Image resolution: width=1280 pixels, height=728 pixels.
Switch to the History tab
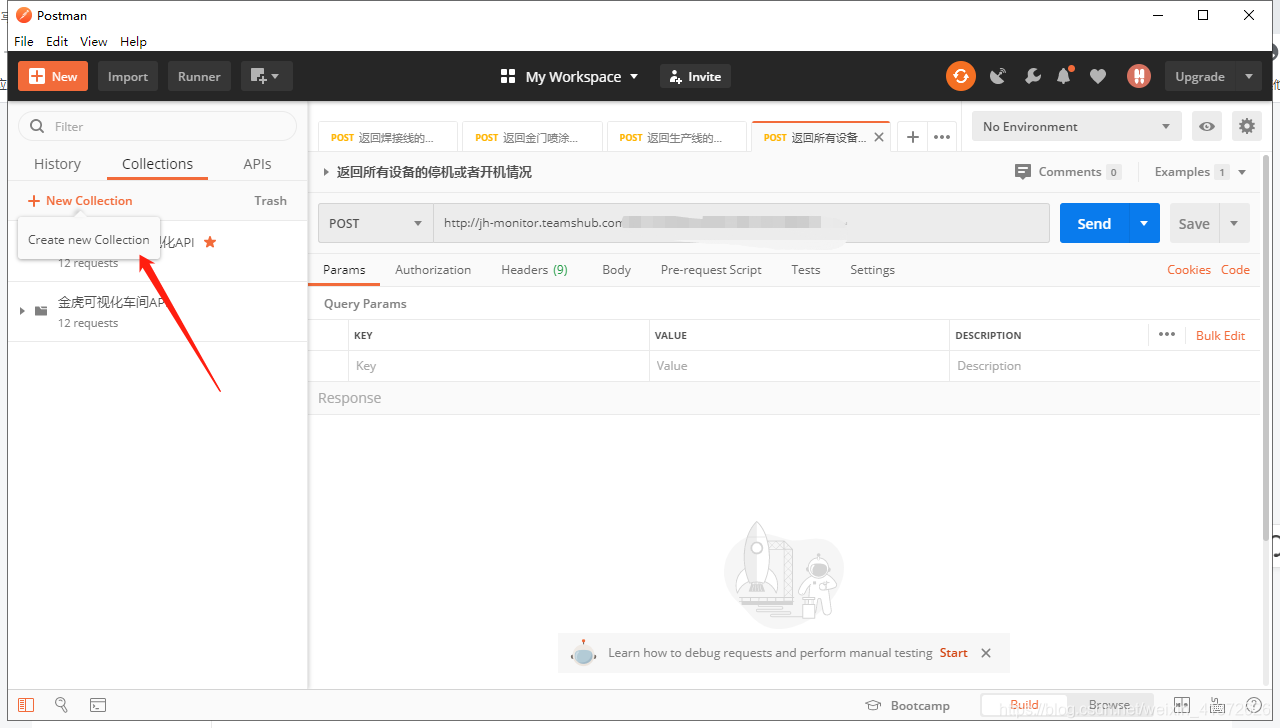(x=57, y=164)
